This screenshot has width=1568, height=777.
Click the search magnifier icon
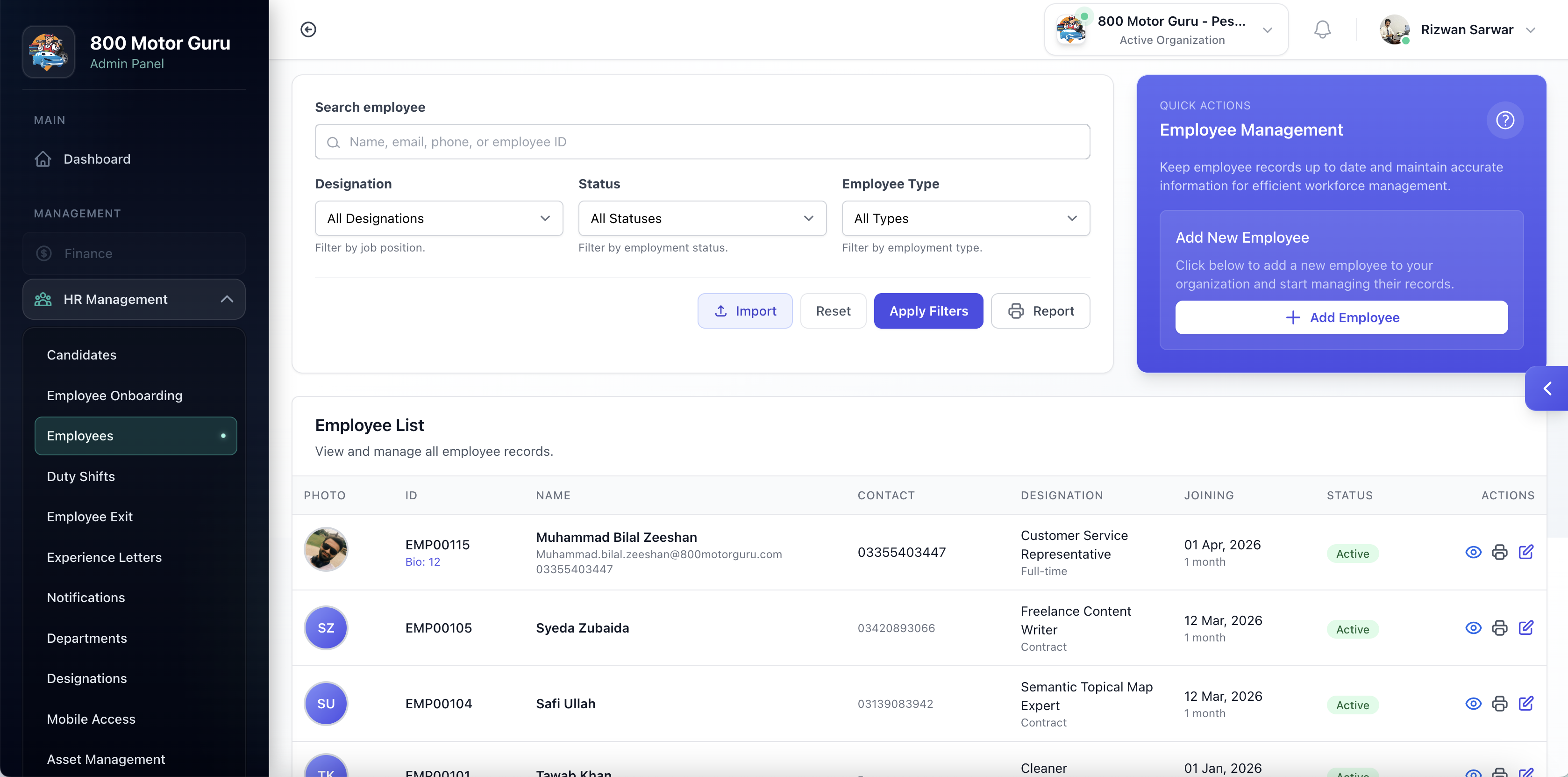(x=333, y=143)
